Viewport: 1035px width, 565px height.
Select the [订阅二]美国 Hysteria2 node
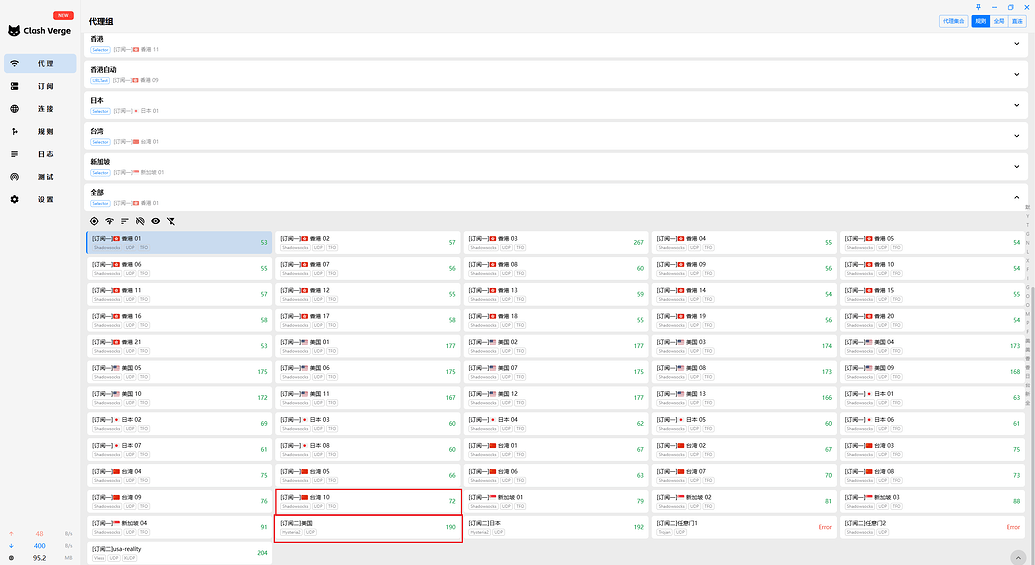point(367,527)
